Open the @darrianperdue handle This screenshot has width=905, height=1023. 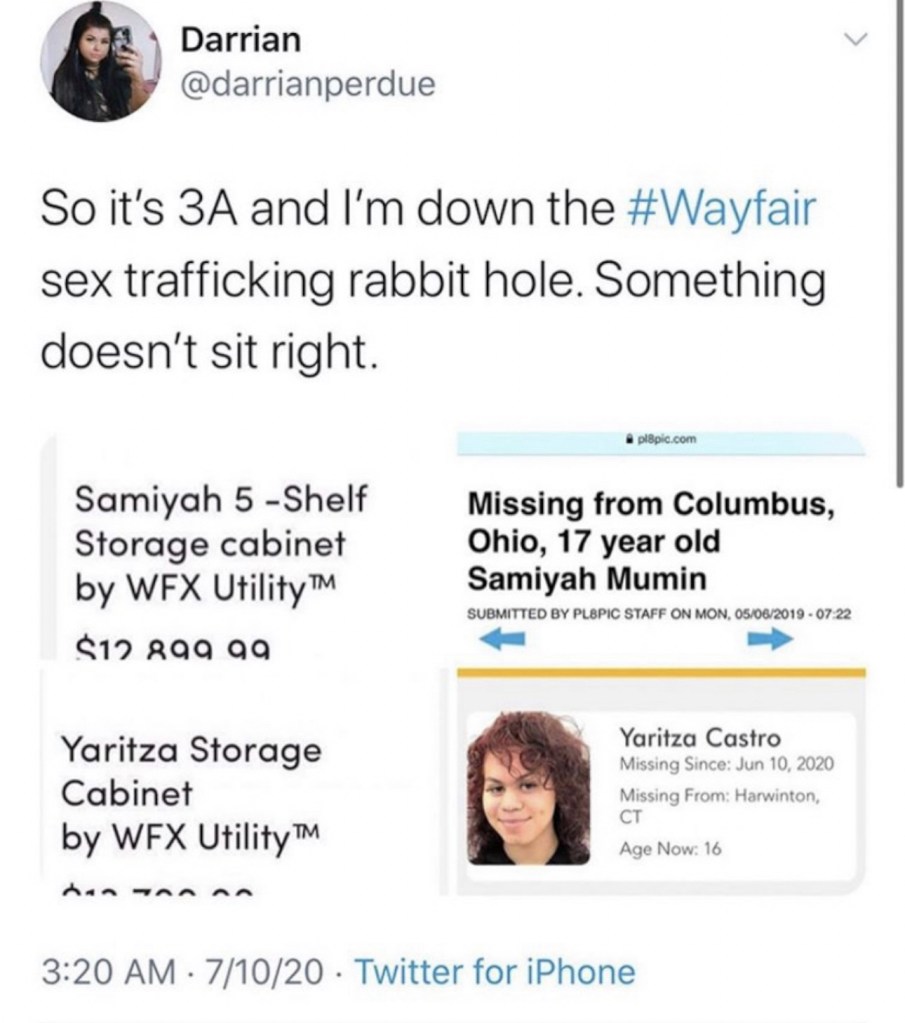(x=308, y=84)
